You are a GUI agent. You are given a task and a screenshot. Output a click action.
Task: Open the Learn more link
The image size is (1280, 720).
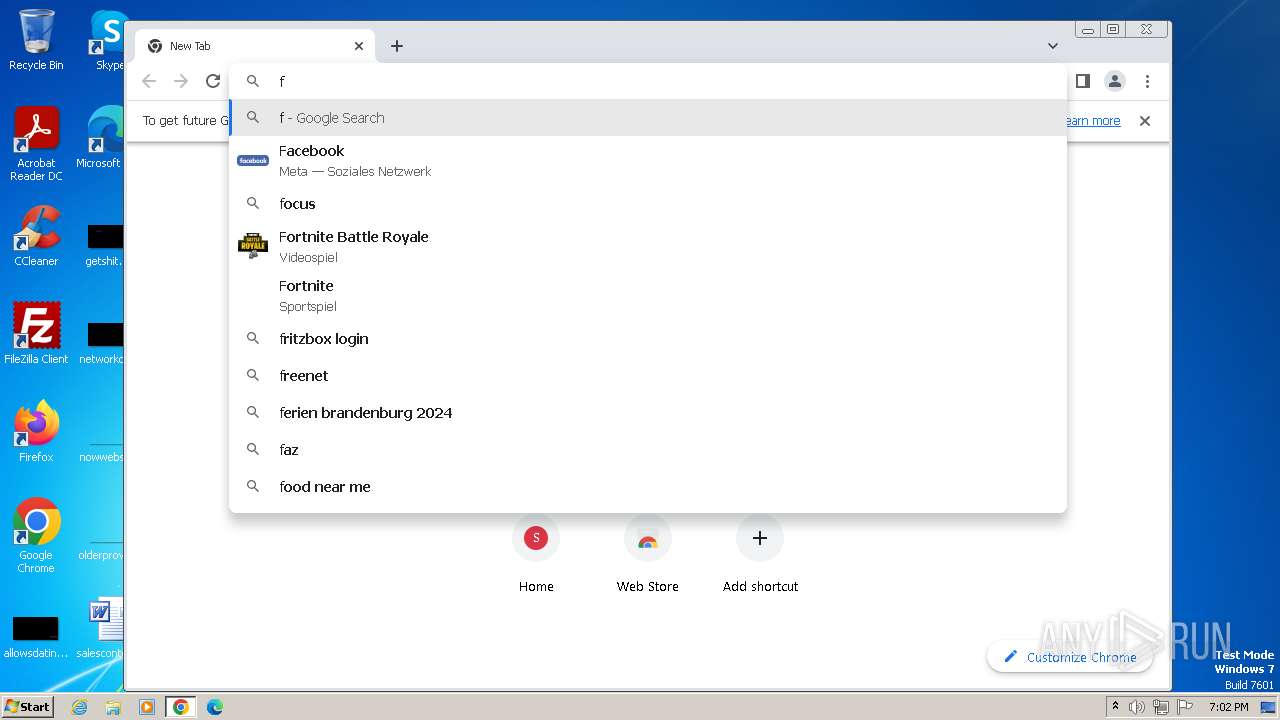[x=1092, y=121]
